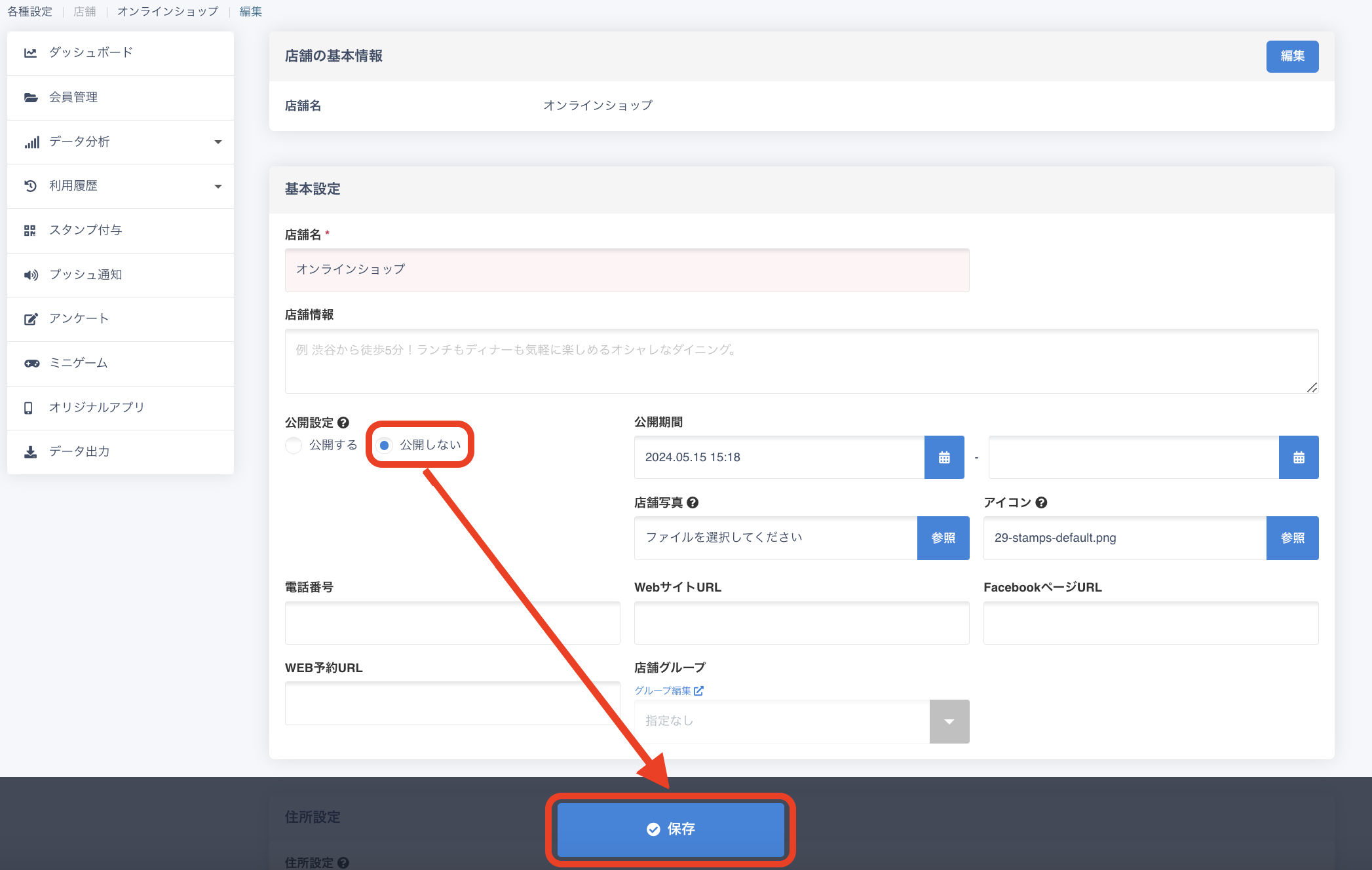Click 参照 button for 店舗写真
Screen dimensions: 1372x870
click(943, 538)
